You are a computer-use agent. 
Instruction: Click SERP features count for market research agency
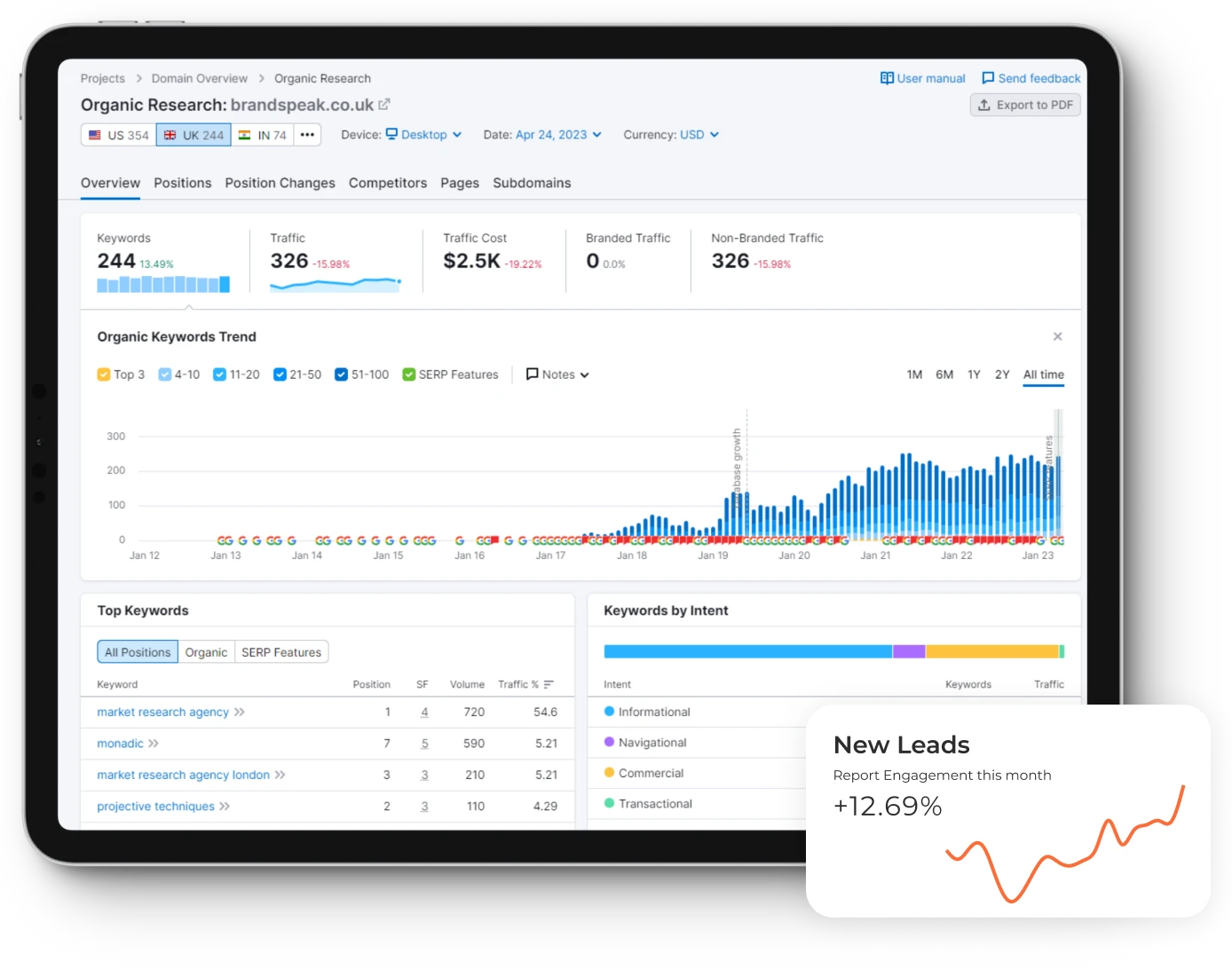coord(424,713)
